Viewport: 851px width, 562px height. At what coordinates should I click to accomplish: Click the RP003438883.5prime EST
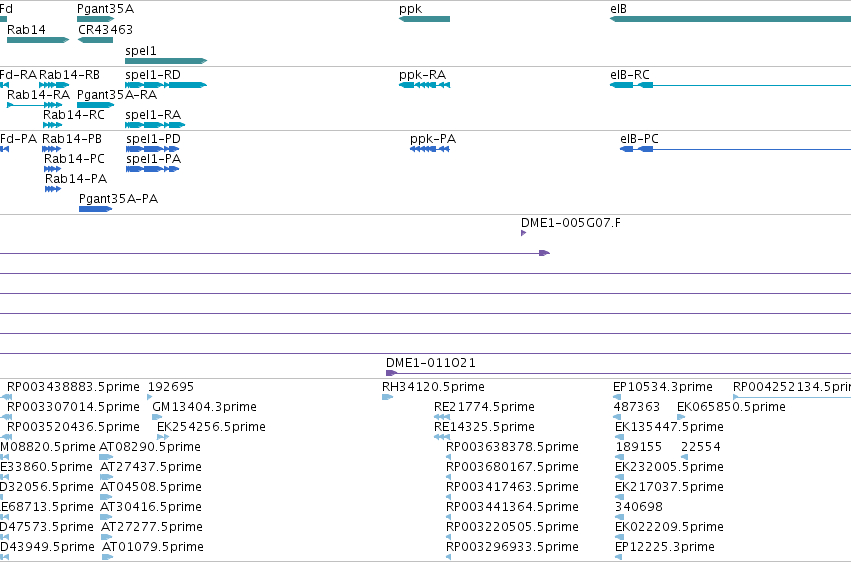(x=8, y=397)
